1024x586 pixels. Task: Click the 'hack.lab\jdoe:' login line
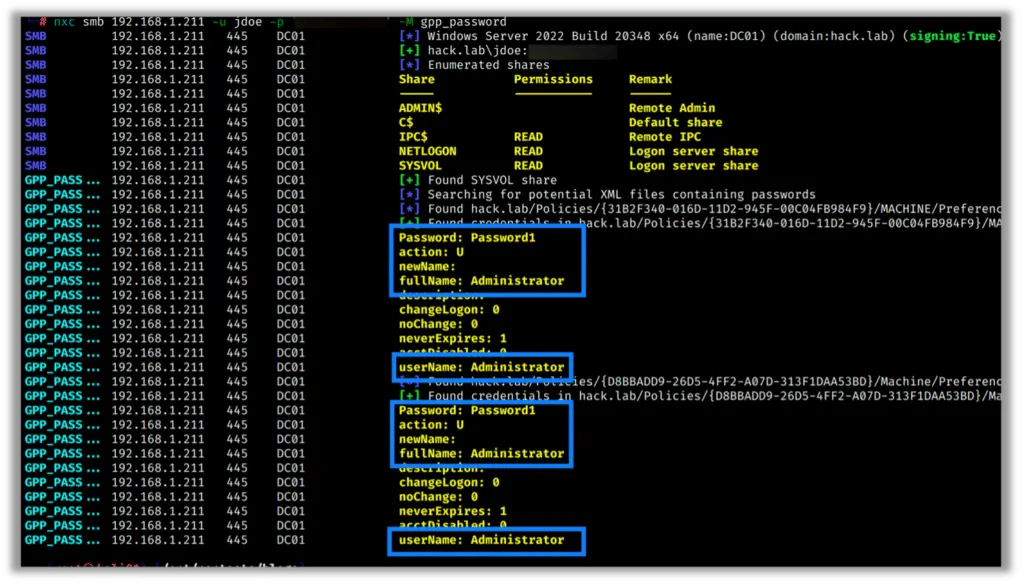pos(477,50)
